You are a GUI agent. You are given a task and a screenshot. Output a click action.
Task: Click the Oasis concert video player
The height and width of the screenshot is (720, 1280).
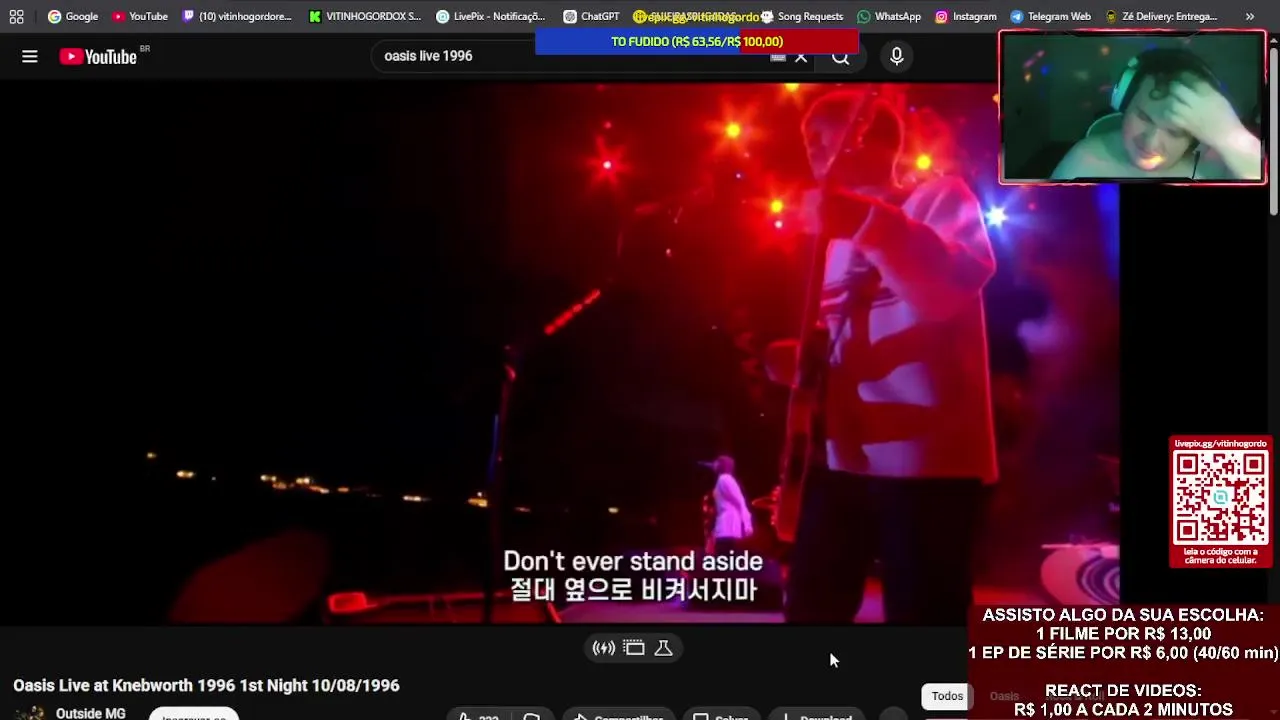(560, 353)
